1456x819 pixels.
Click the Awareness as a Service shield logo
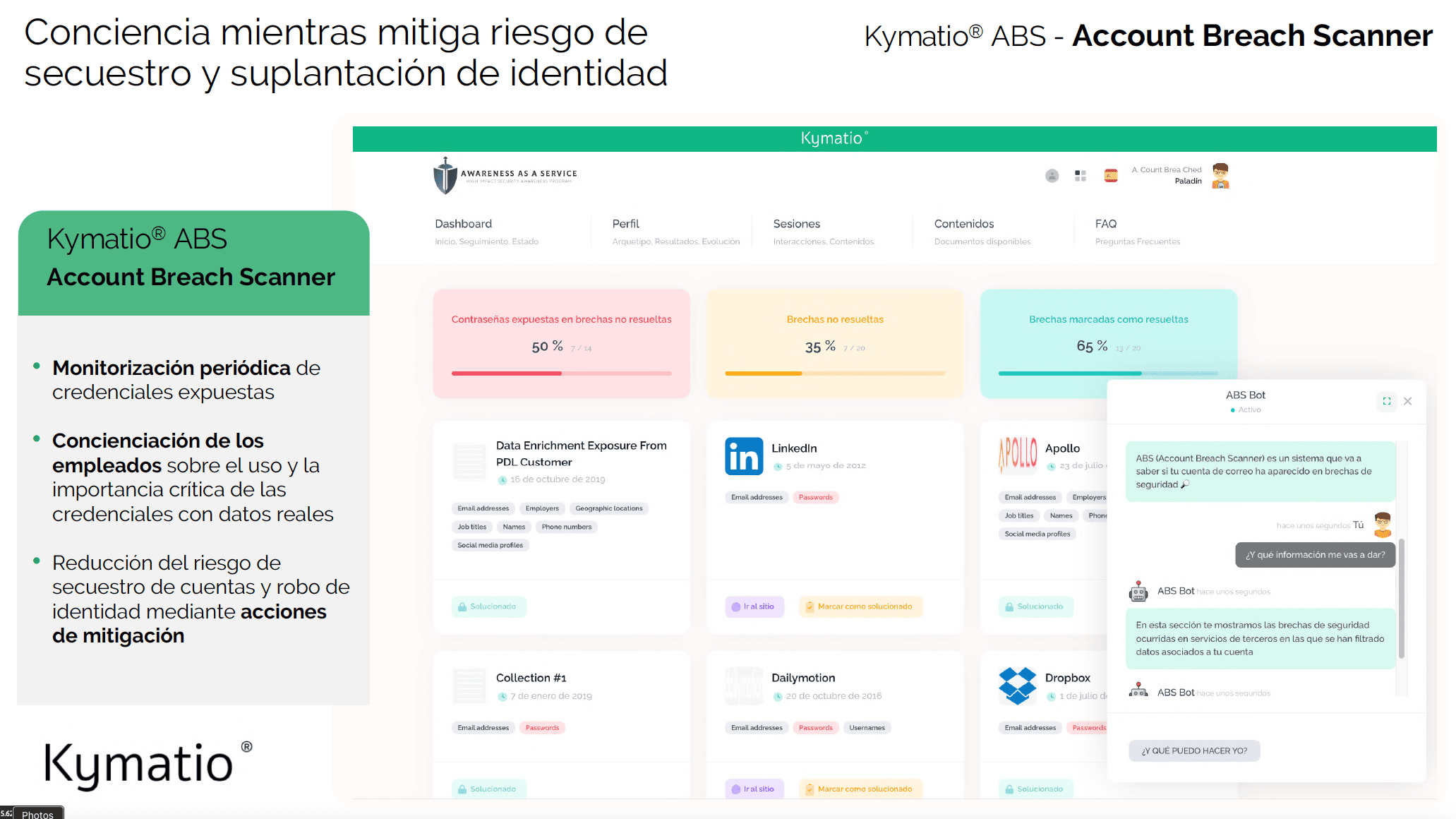click(x=443, y=174)
